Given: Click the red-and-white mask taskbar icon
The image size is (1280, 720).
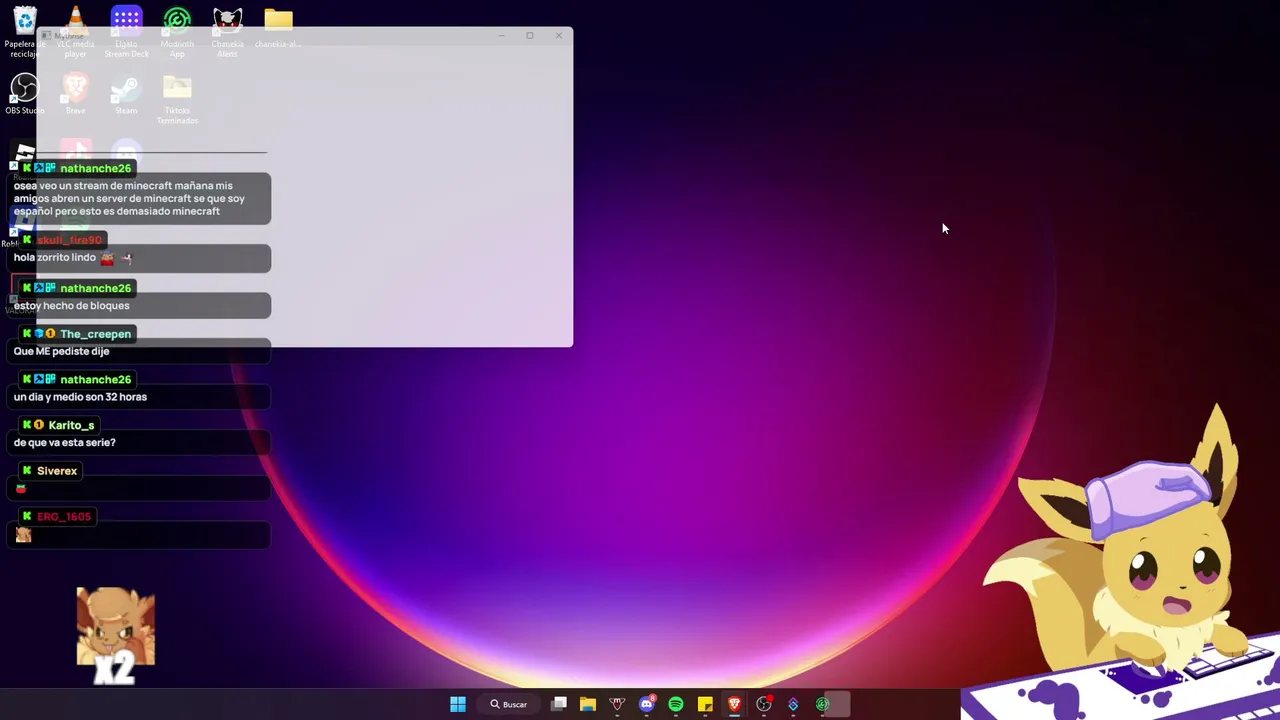Looking at the screenshot, I should click(x=617, y=704).
